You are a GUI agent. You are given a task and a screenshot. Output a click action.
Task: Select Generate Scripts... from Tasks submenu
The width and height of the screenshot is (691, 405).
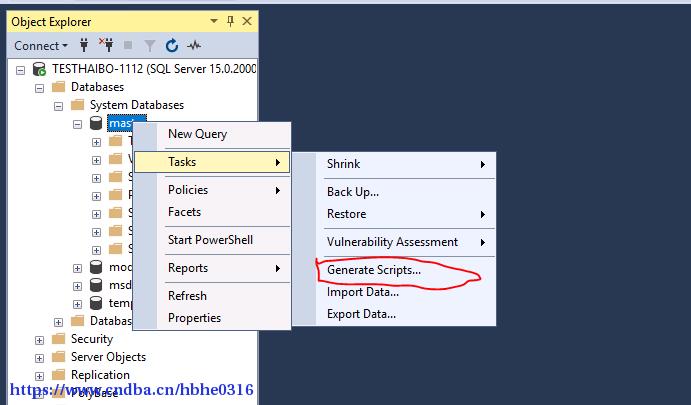[374, 270]
